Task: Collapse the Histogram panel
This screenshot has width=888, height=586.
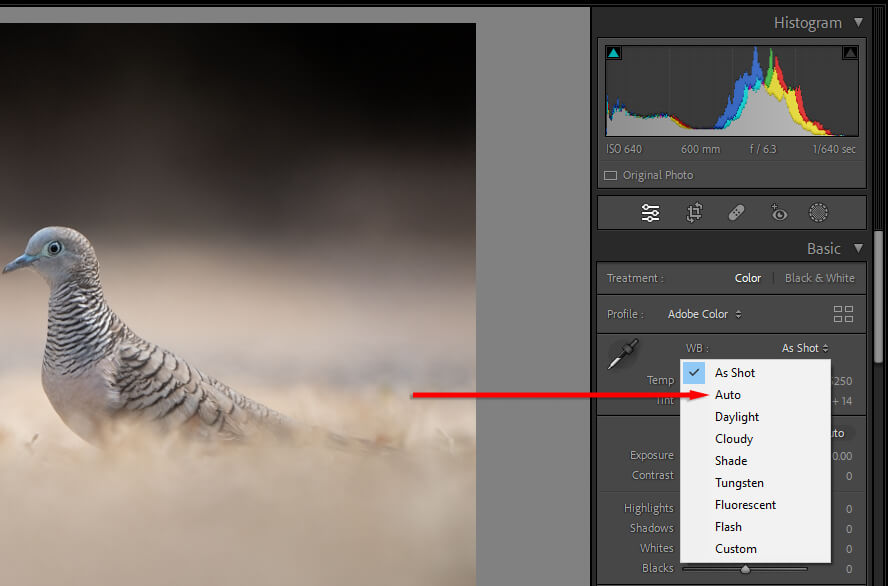Action: click(x=858, y=23)
